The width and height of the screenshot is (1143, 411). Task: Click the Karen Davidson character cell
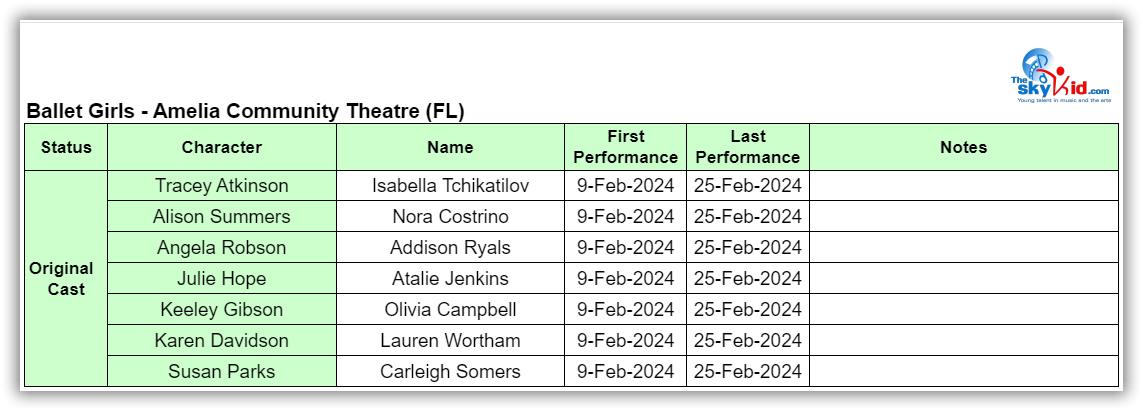[221, 341]
